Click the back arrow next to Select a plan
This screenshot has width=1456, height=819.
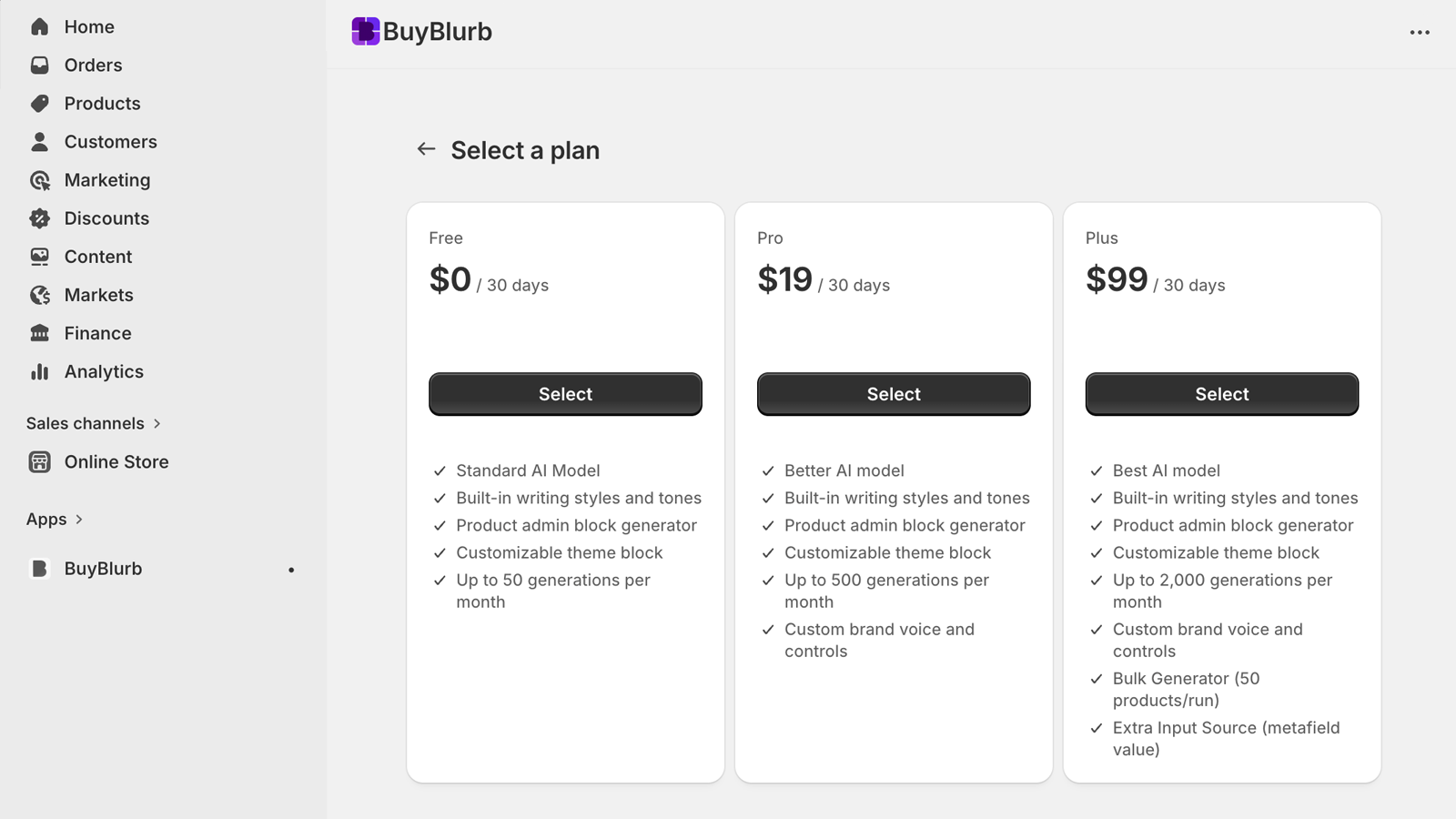pyautogui.click(x=426, y=149)
